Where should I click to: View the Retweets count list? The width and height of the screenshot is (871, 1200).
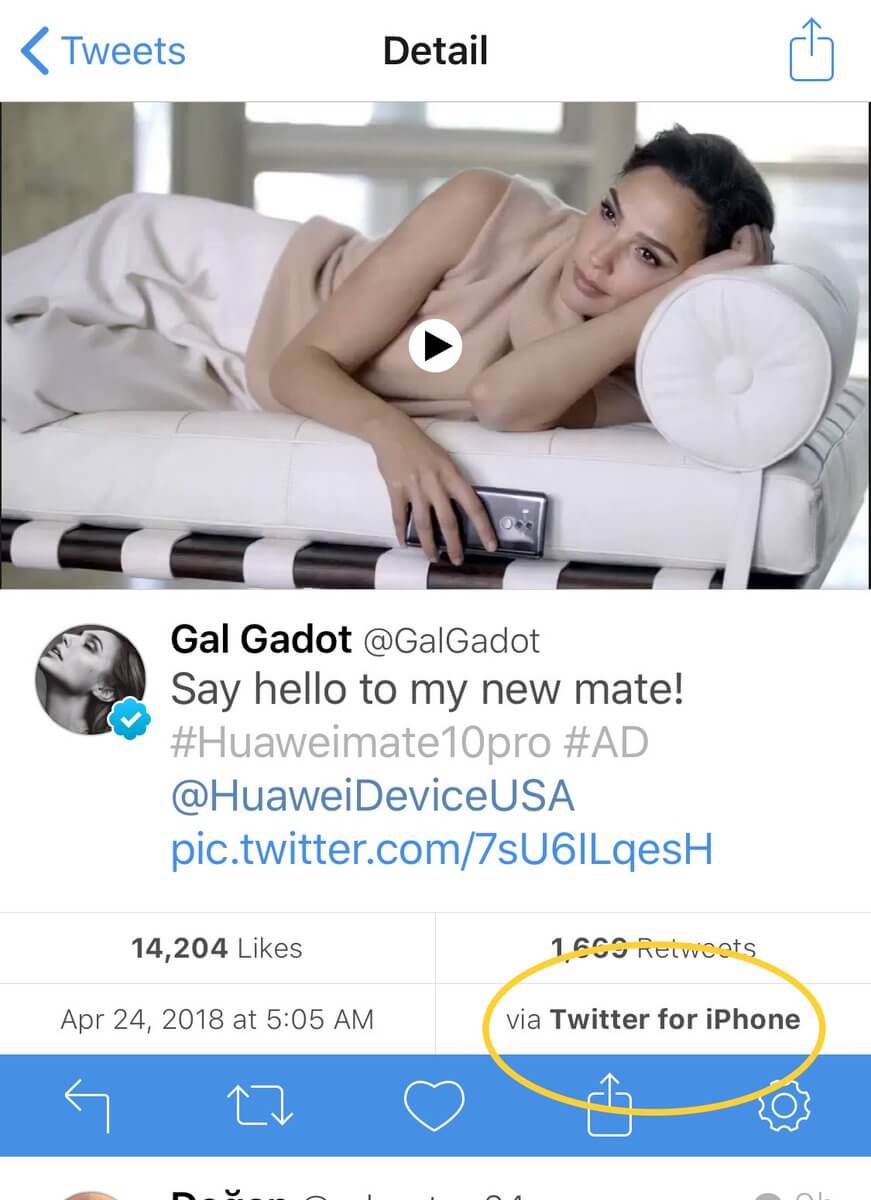click(x=653, y=947)
